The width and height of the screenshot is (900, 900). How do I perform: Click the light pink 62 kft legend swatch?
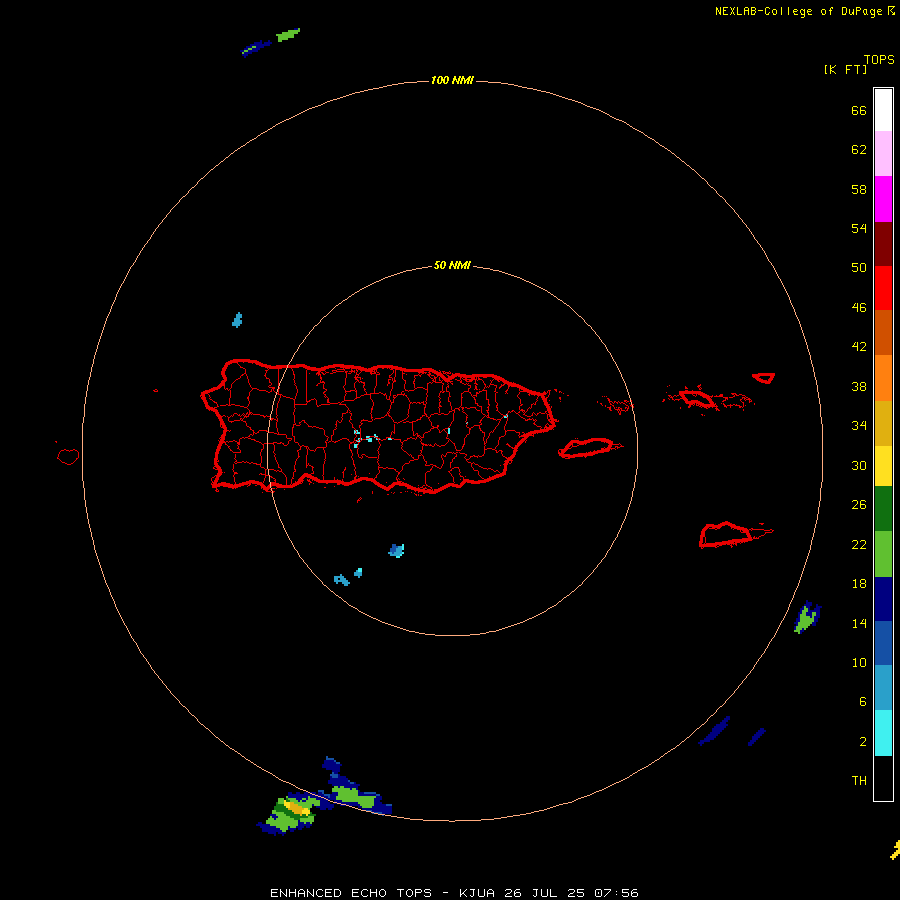pos(883,154)
